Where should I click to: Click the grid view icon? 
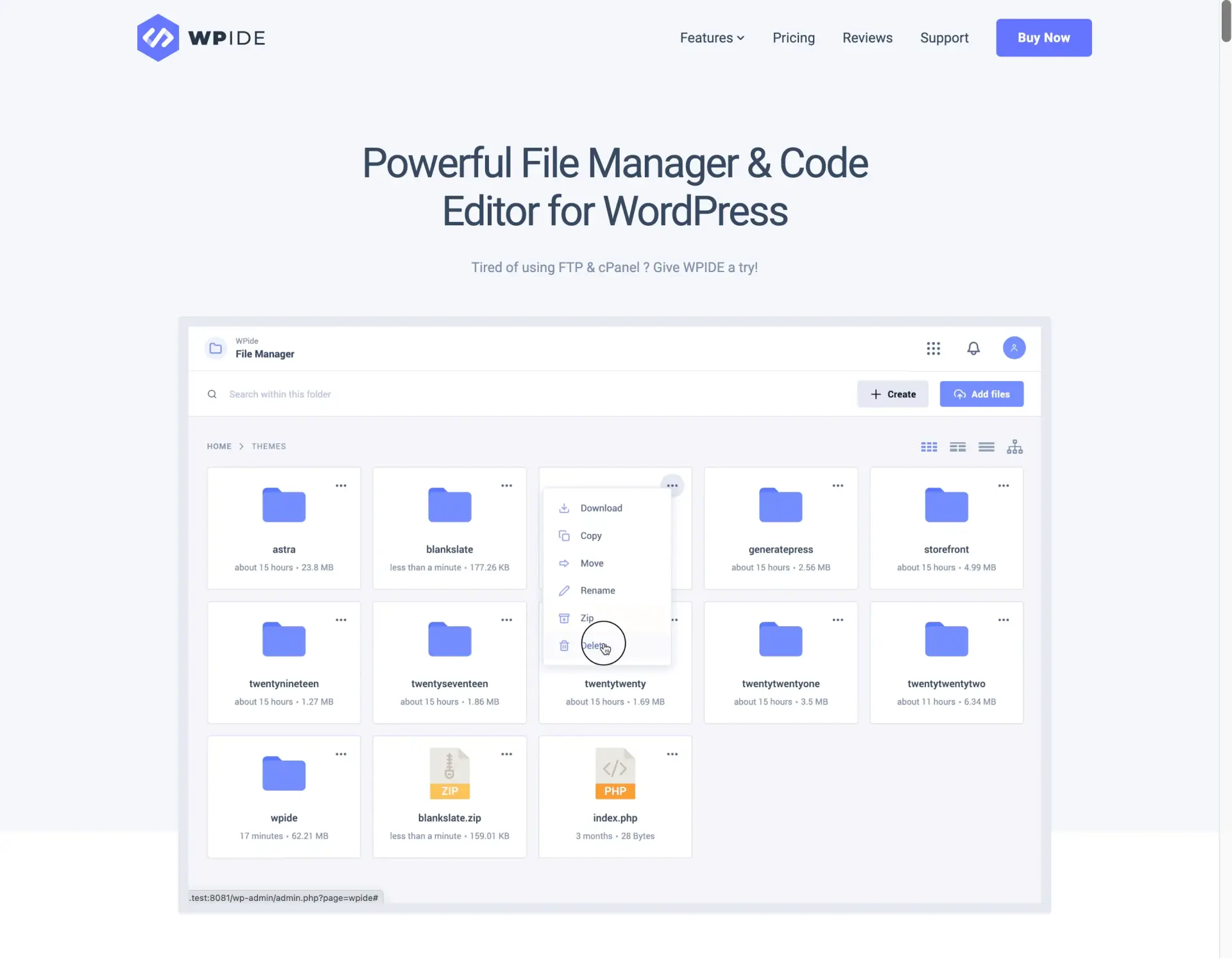pos(928,446)
